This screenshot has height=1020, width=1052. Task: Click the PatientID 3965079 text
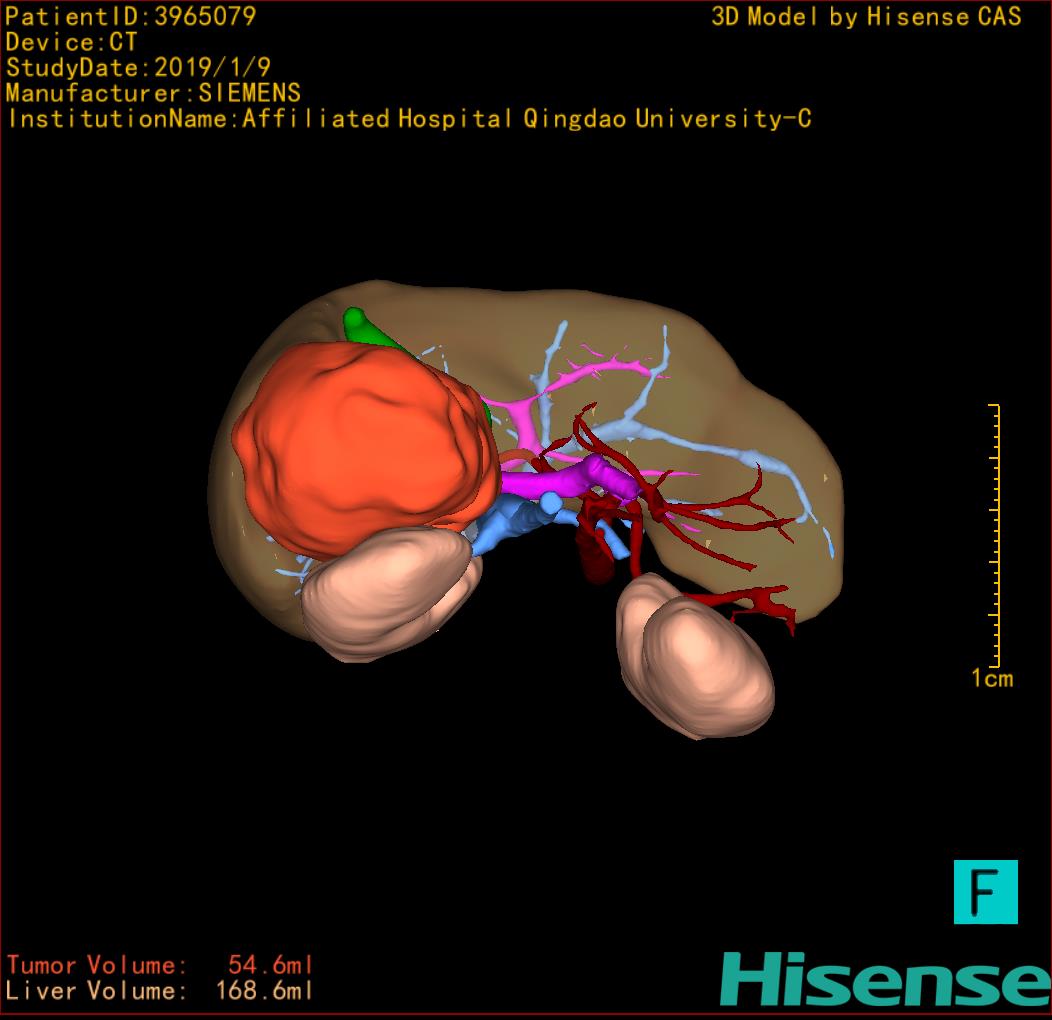pyautogui.click(x=130, y=16)
